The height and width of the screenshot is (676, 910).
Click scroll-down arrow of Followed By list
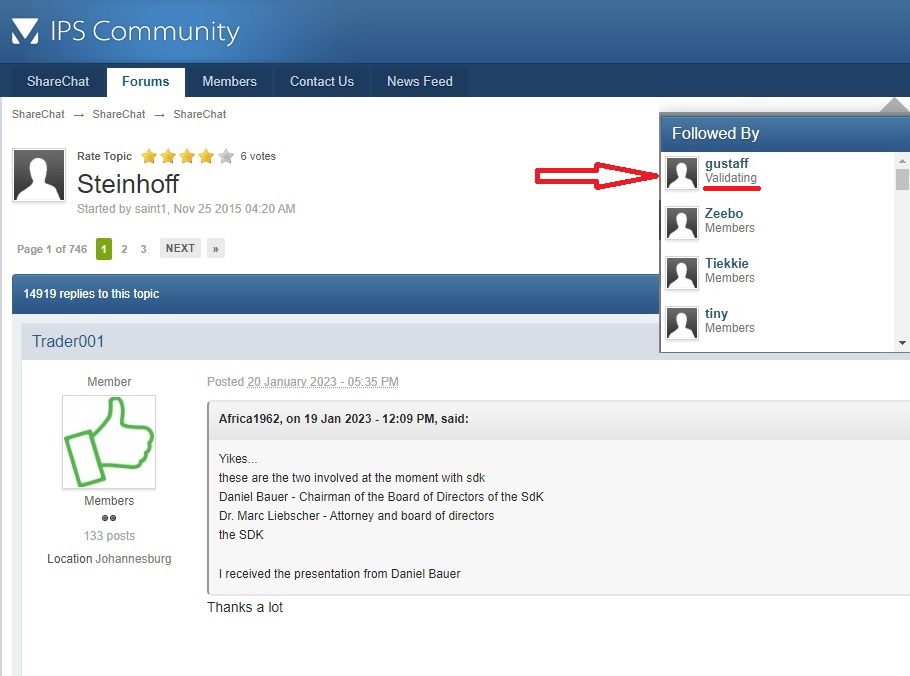click(x=902, y=343)
